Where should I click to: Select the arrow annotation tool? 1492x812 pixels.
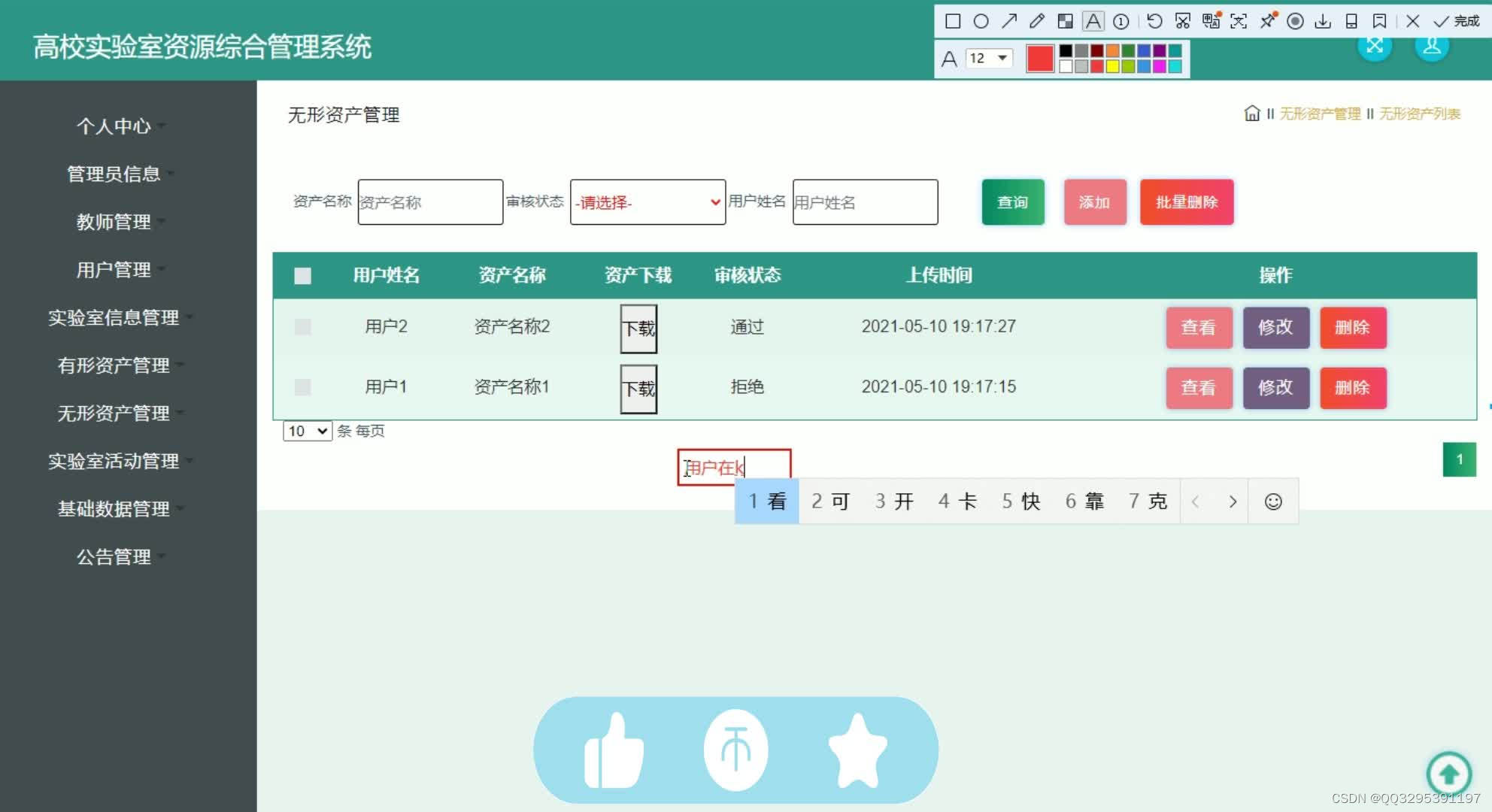1008,21
